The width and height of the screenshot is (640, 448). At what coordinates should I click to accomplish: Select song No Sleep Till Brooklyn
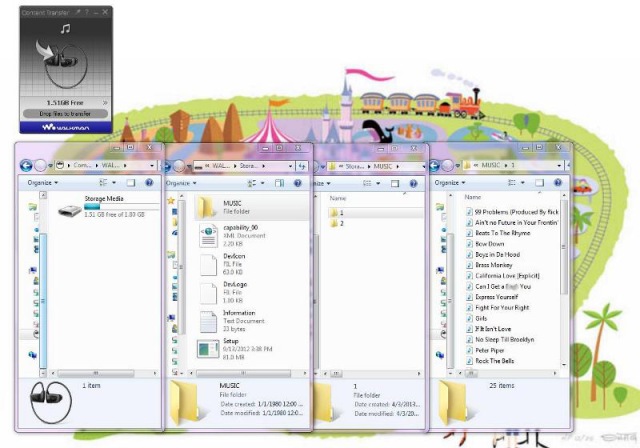tap(500, 339)
